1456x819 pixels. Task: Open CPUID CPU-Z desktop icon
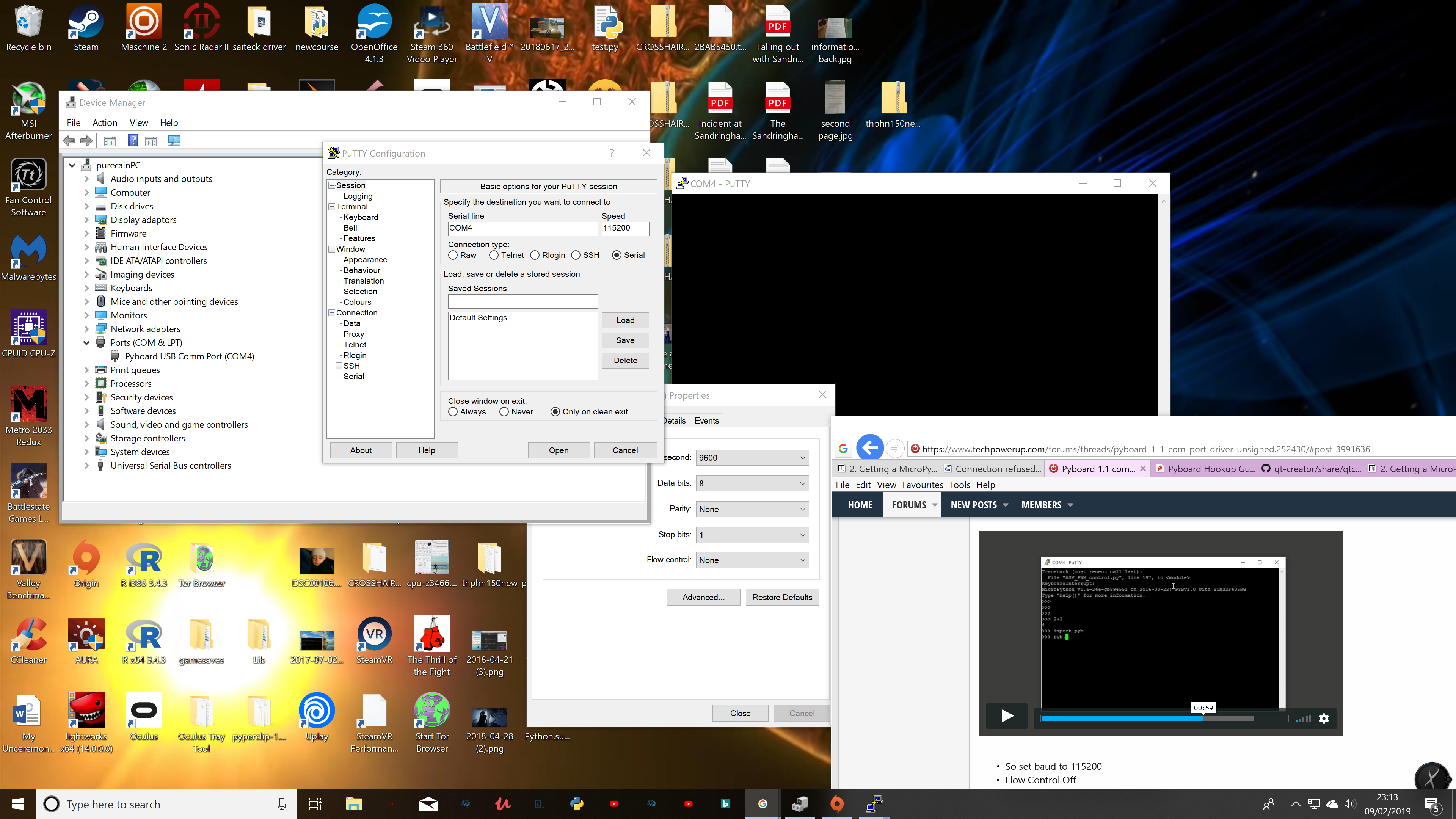(x=29, y=334)
